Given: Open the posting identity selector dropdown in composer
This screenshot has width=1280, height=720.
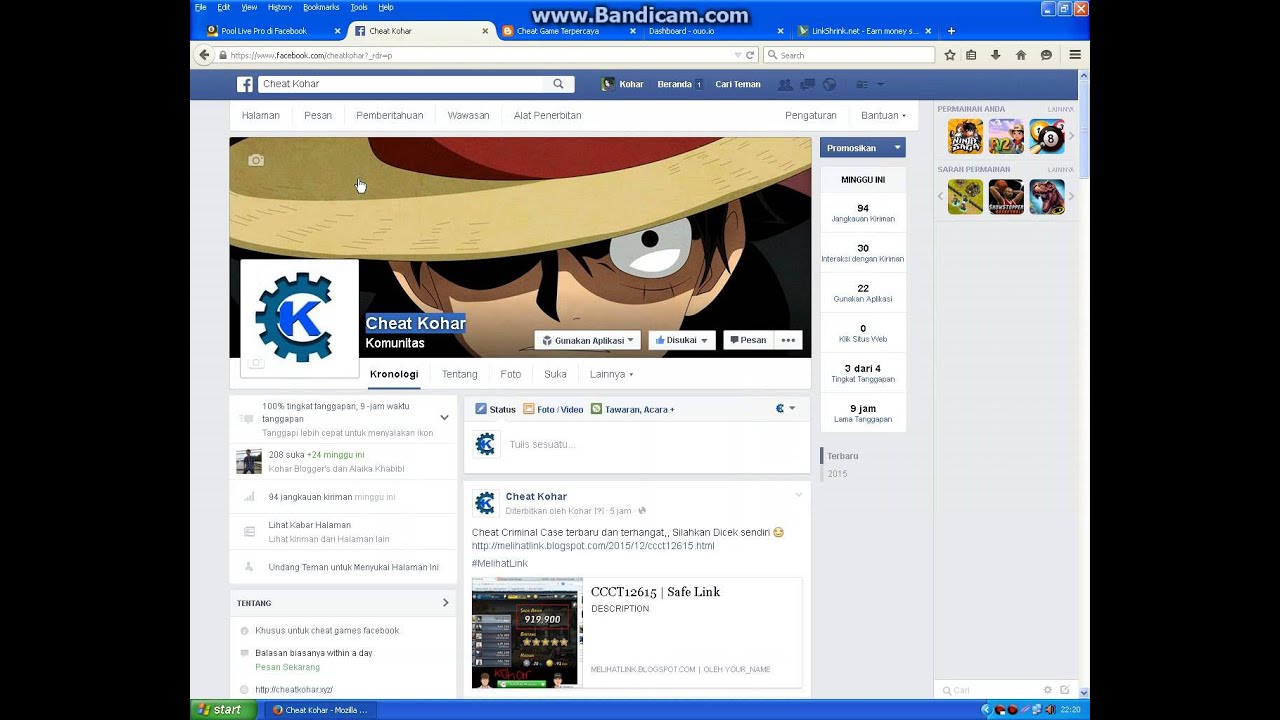Looking at the screenshot, I should pyautogui.click(x=786, y=409).
